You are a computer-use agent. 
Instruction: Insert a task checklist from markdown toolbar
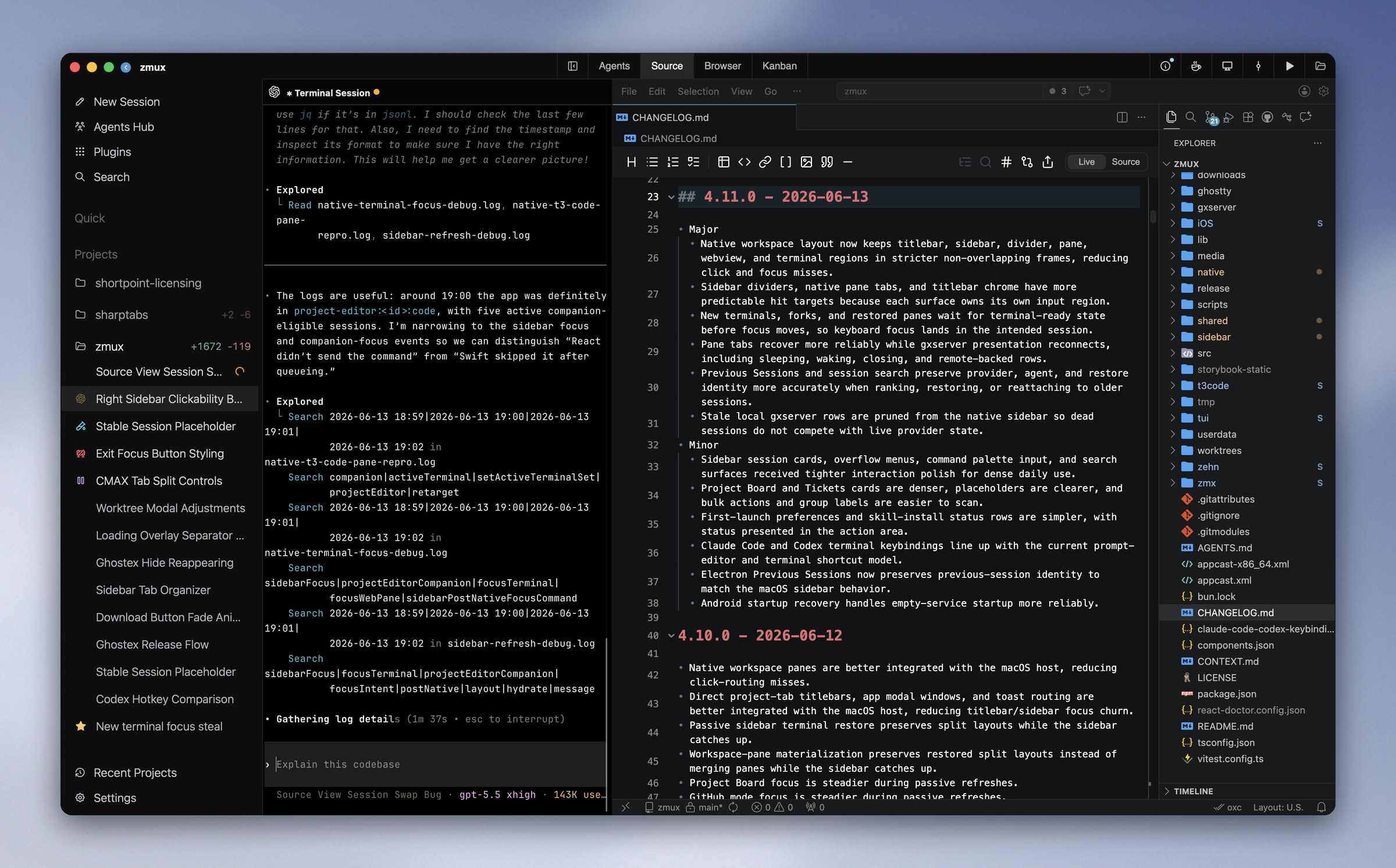[693, 162]
